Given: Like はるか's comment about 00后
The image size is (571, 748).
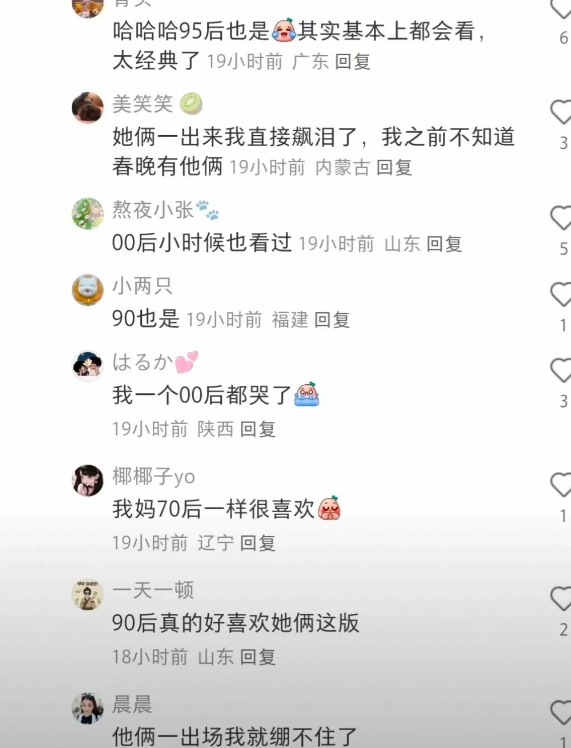Looking at the screenshot, I should [561, 370].
